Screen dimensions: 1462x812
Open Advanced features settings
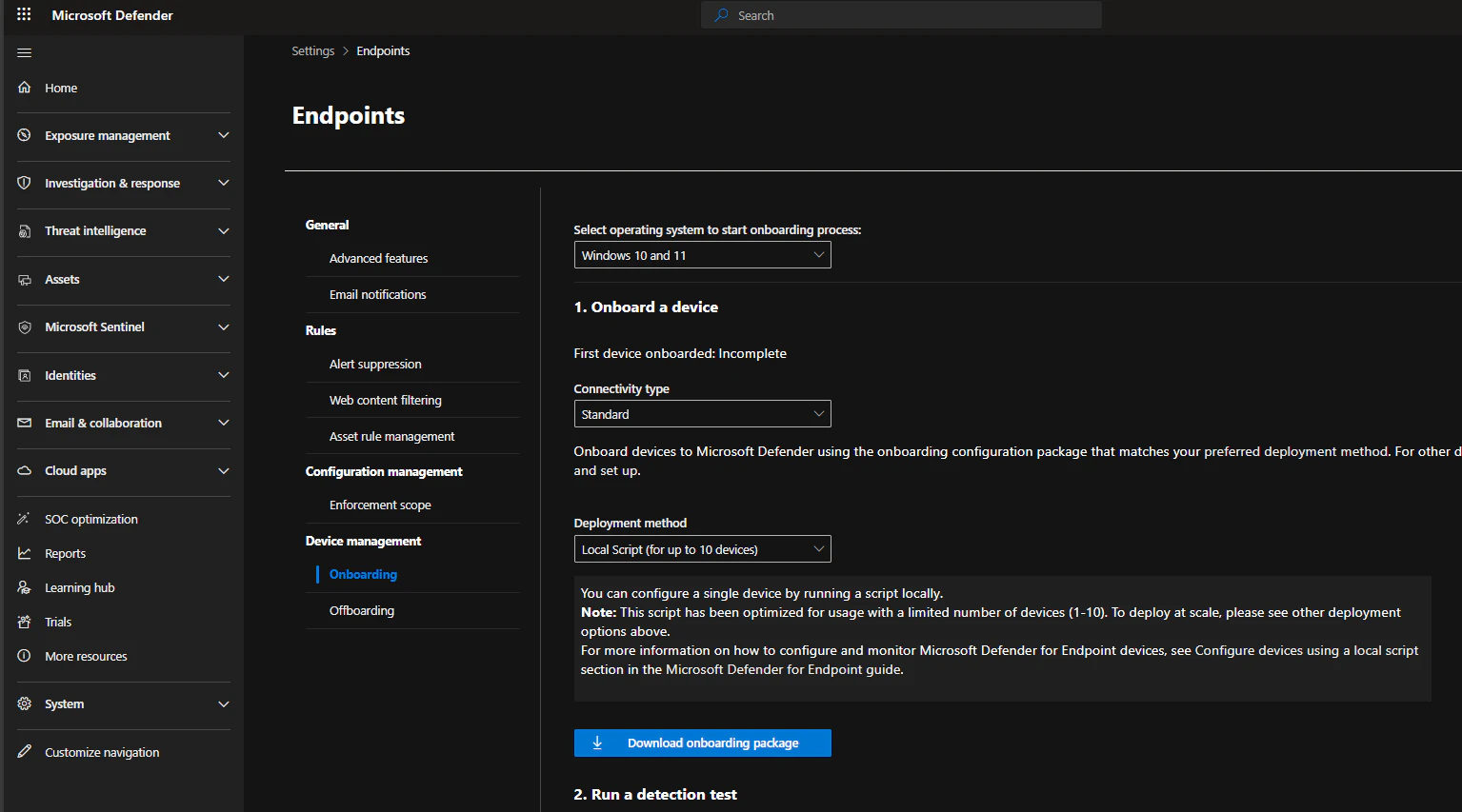[378, 258]
